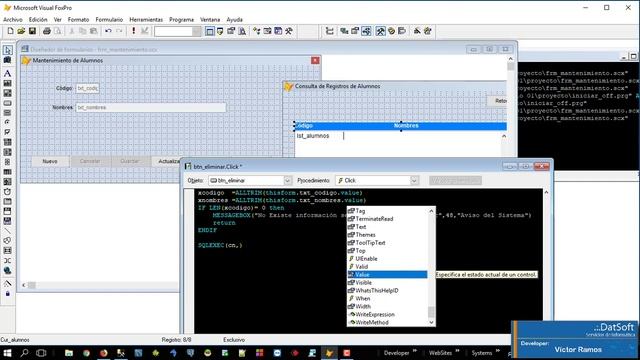This screenshot has width=640, height=360.
Task: Save the form with the diskette icon
Action: pos(32,31)
